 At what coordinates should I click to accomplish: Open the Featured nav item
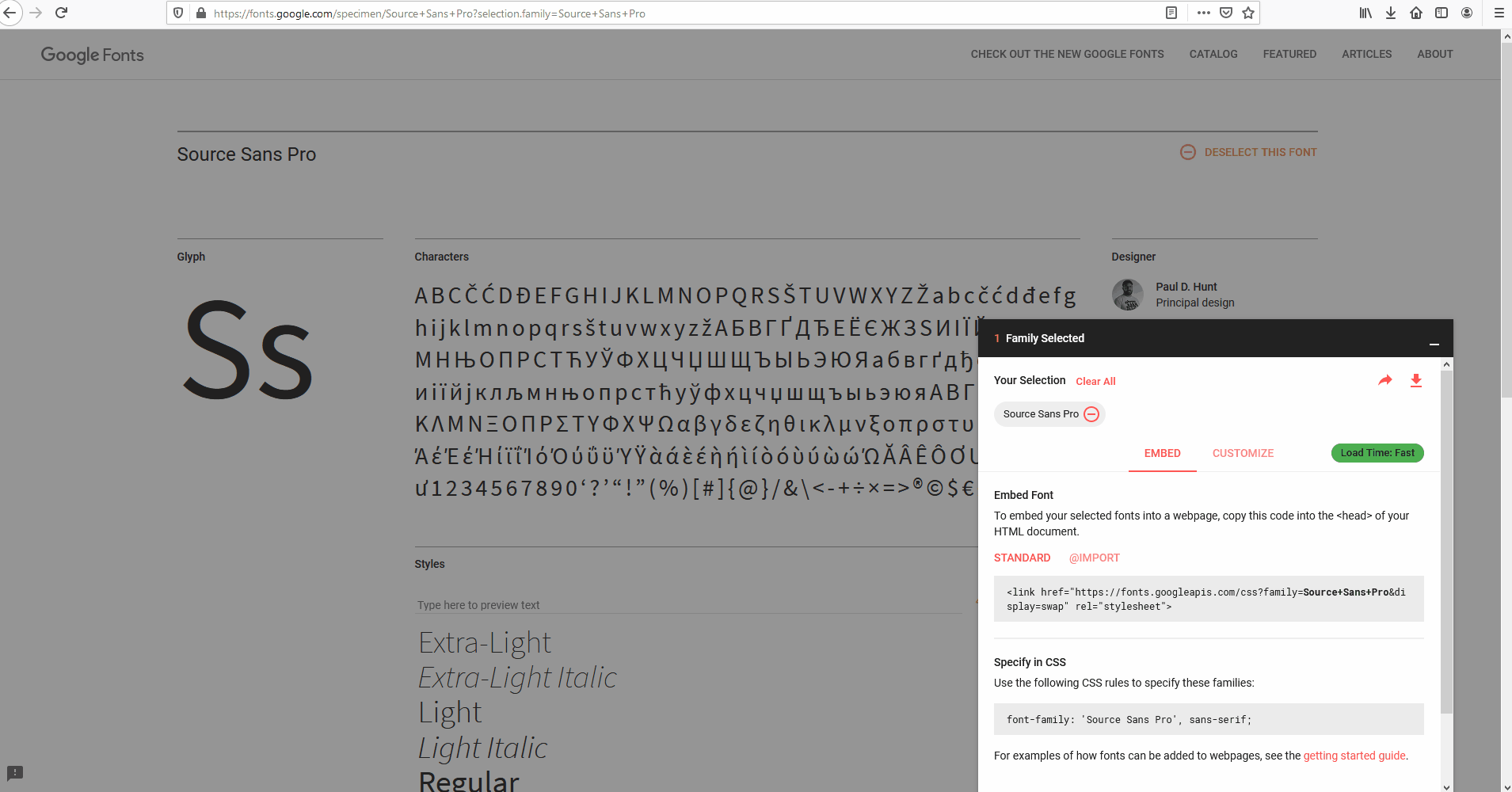(x=1289, y=54)
